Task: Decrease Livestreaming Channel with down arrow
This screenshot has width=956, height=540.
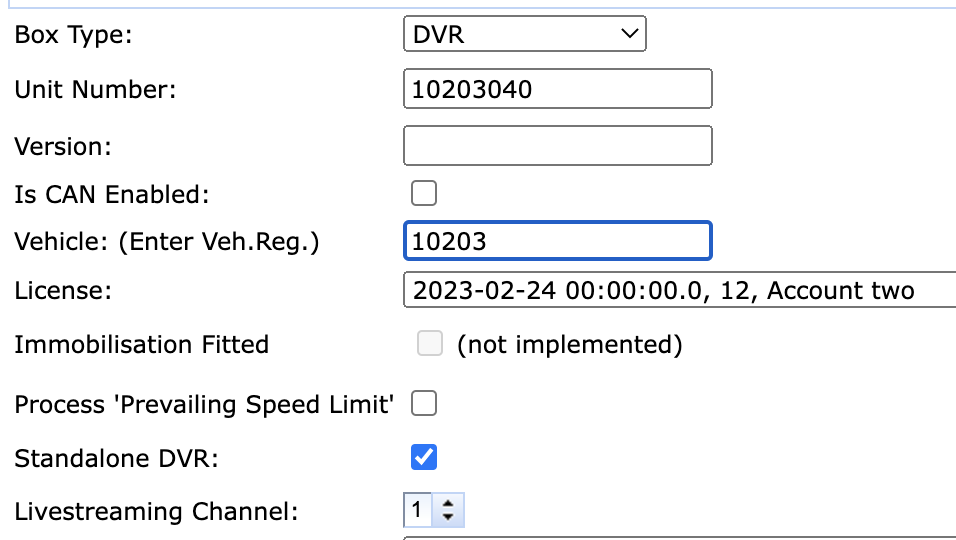Action: pyautogui.click(x=448, y=518)
